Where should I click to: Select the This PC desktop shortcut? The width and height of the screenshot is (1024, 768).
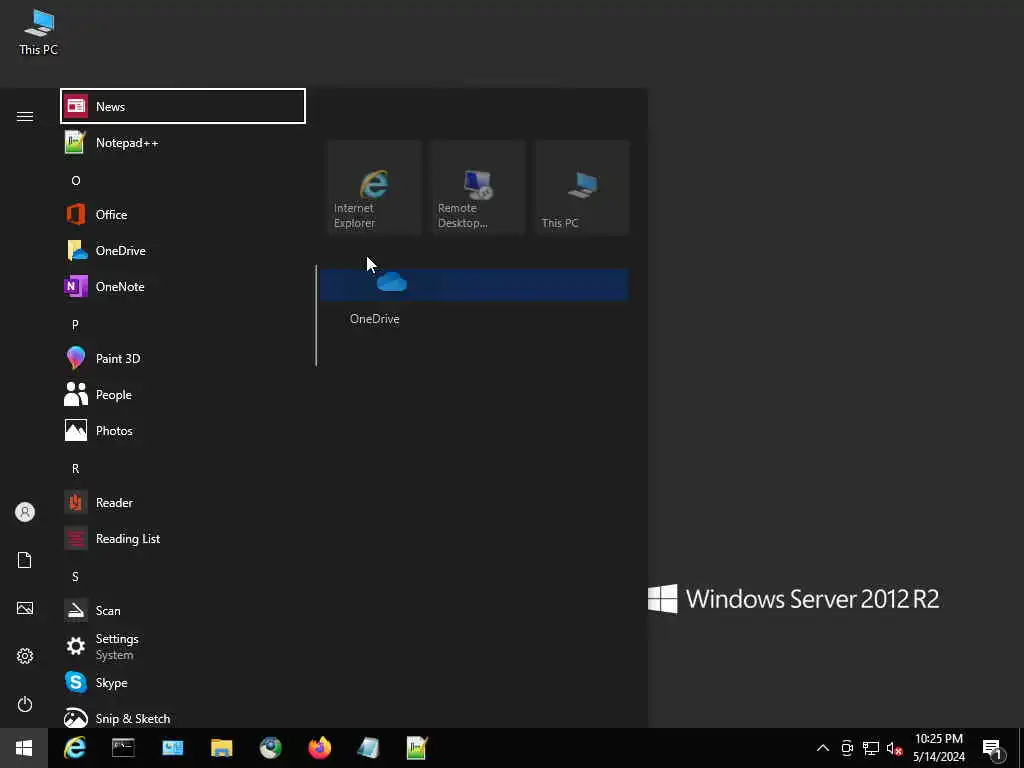(x=39, y=33)
